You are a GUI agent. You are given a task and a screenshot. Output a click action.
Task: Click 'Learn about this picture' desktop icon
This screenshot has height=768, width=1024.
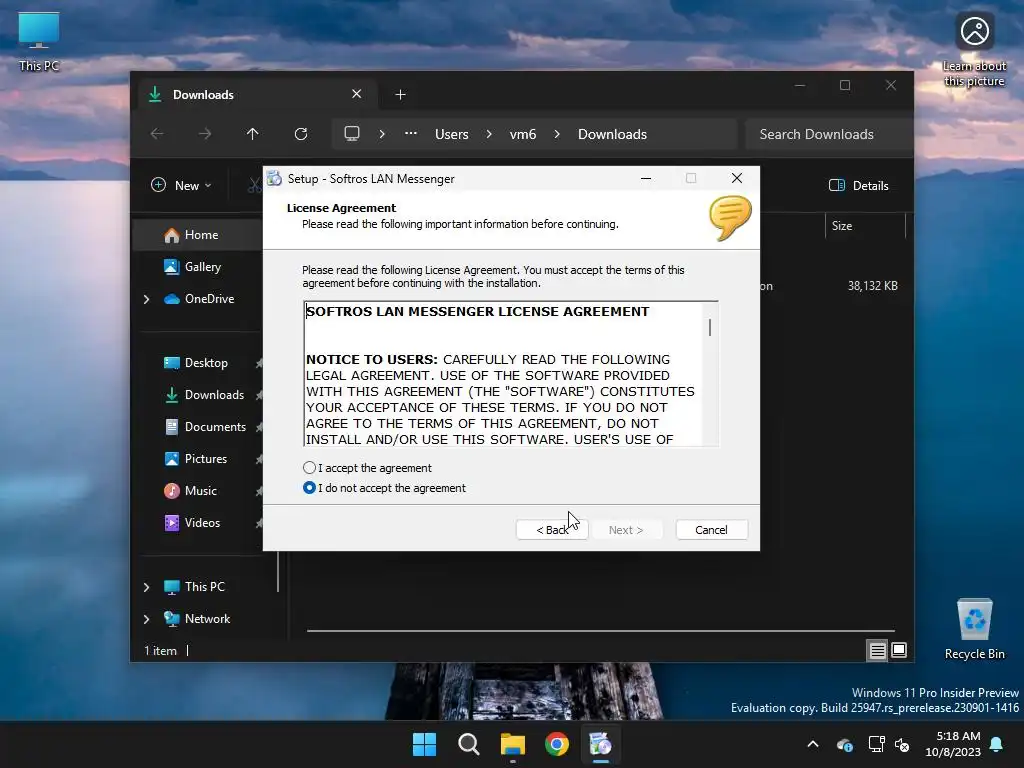coord(974,50)
